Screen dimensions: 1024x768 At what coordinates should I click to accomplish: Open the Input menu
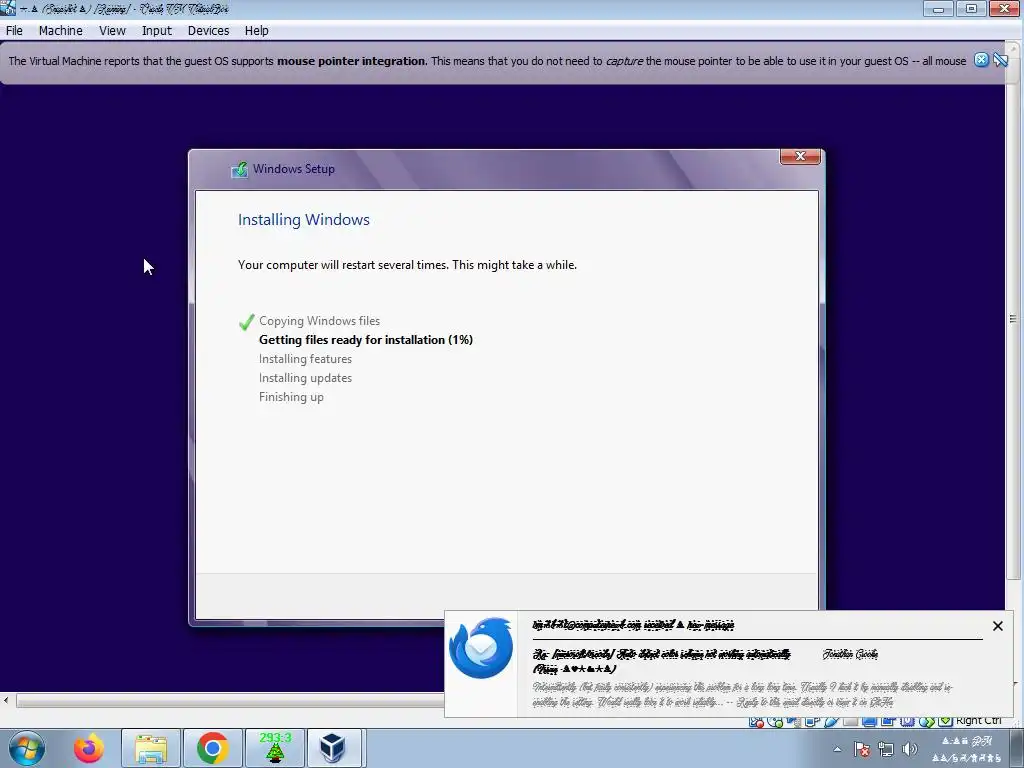[157, 31]
